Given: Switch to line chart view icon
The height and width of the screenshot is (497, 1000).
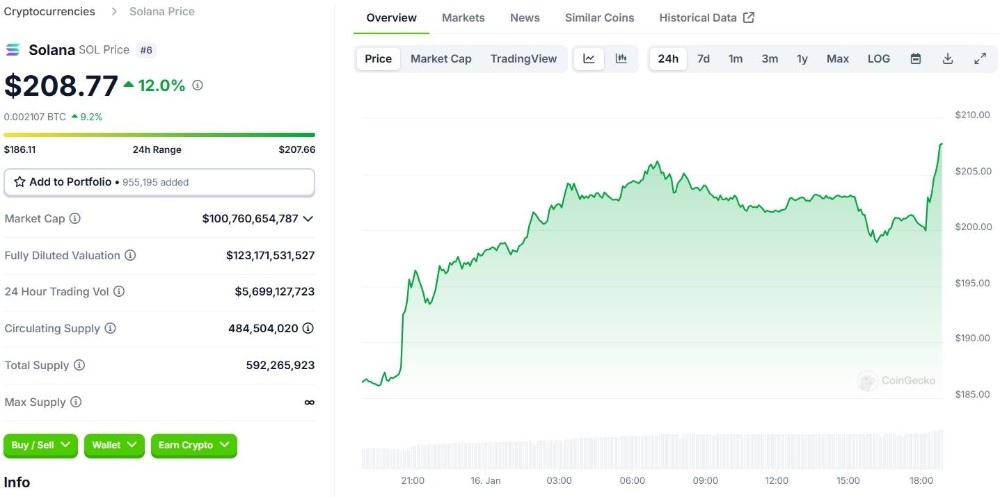Looking at the screenshot, I should coord(589,59).
